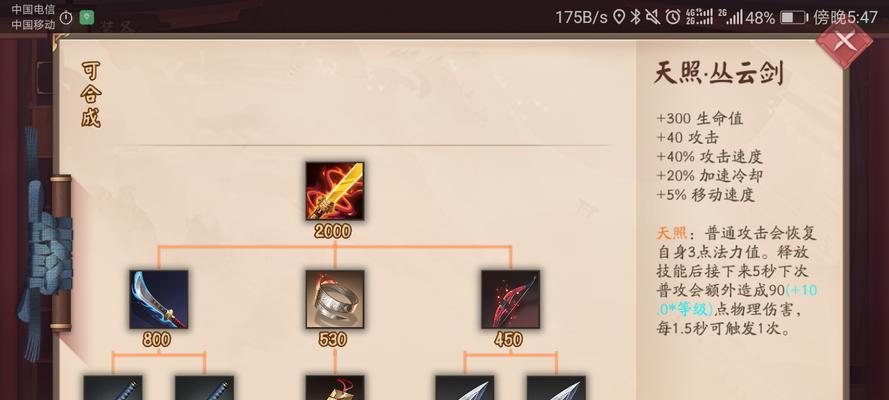The width and height of the screenshot is (889, 400).
Task: Tap the 2000 price under the golden sword
Action: click(332, 231)
